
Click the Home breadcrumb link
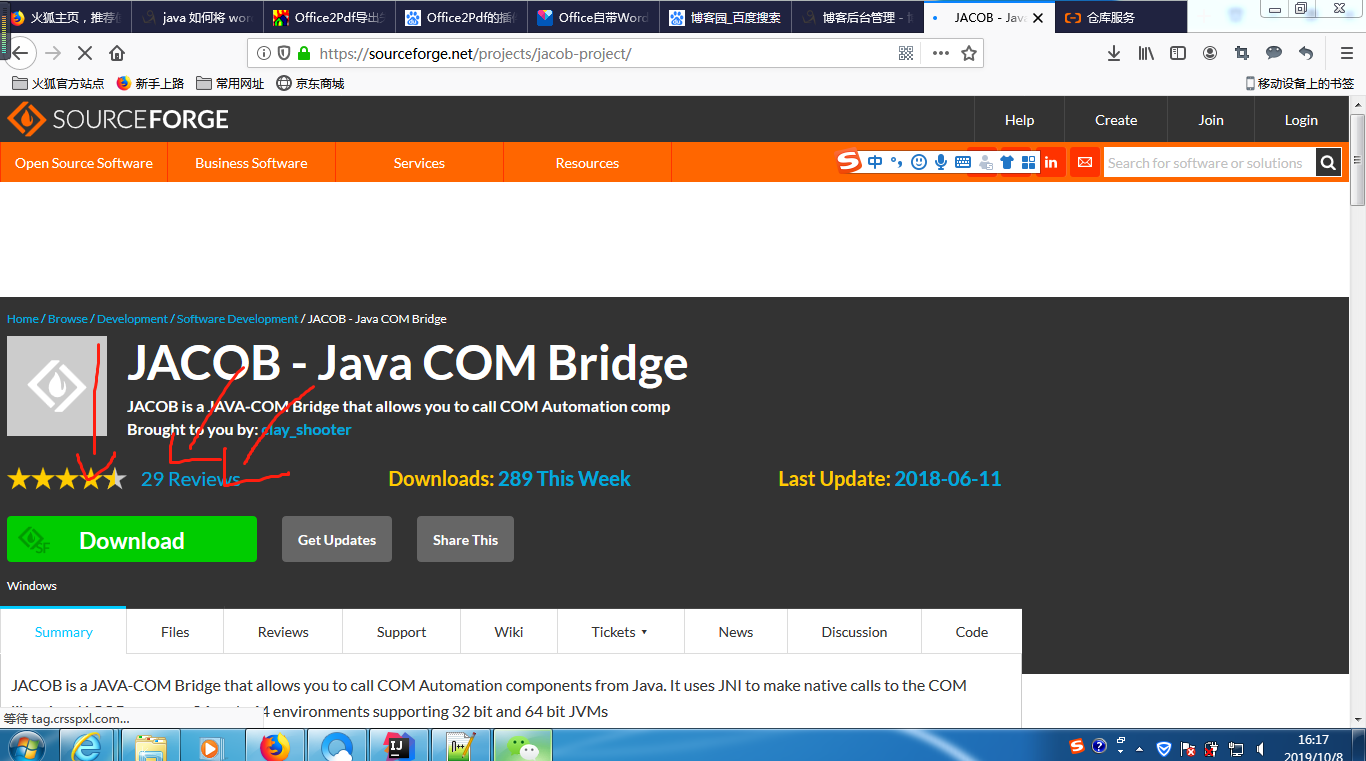point(23,319)
